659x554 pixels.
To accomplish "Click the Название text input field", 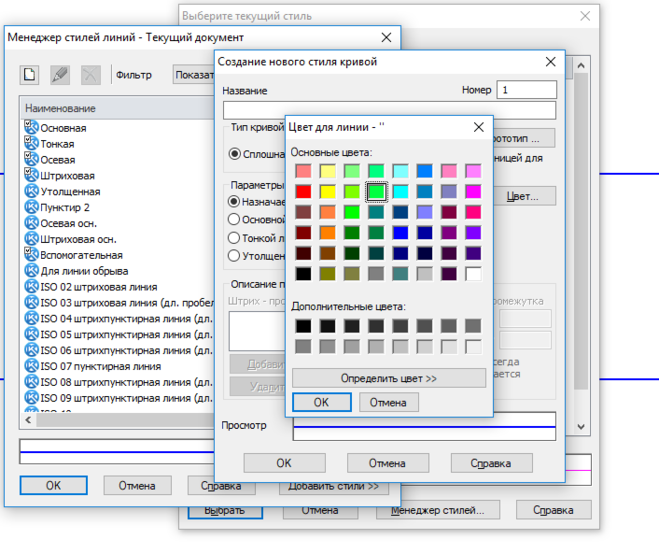I will tap(389, 110).
